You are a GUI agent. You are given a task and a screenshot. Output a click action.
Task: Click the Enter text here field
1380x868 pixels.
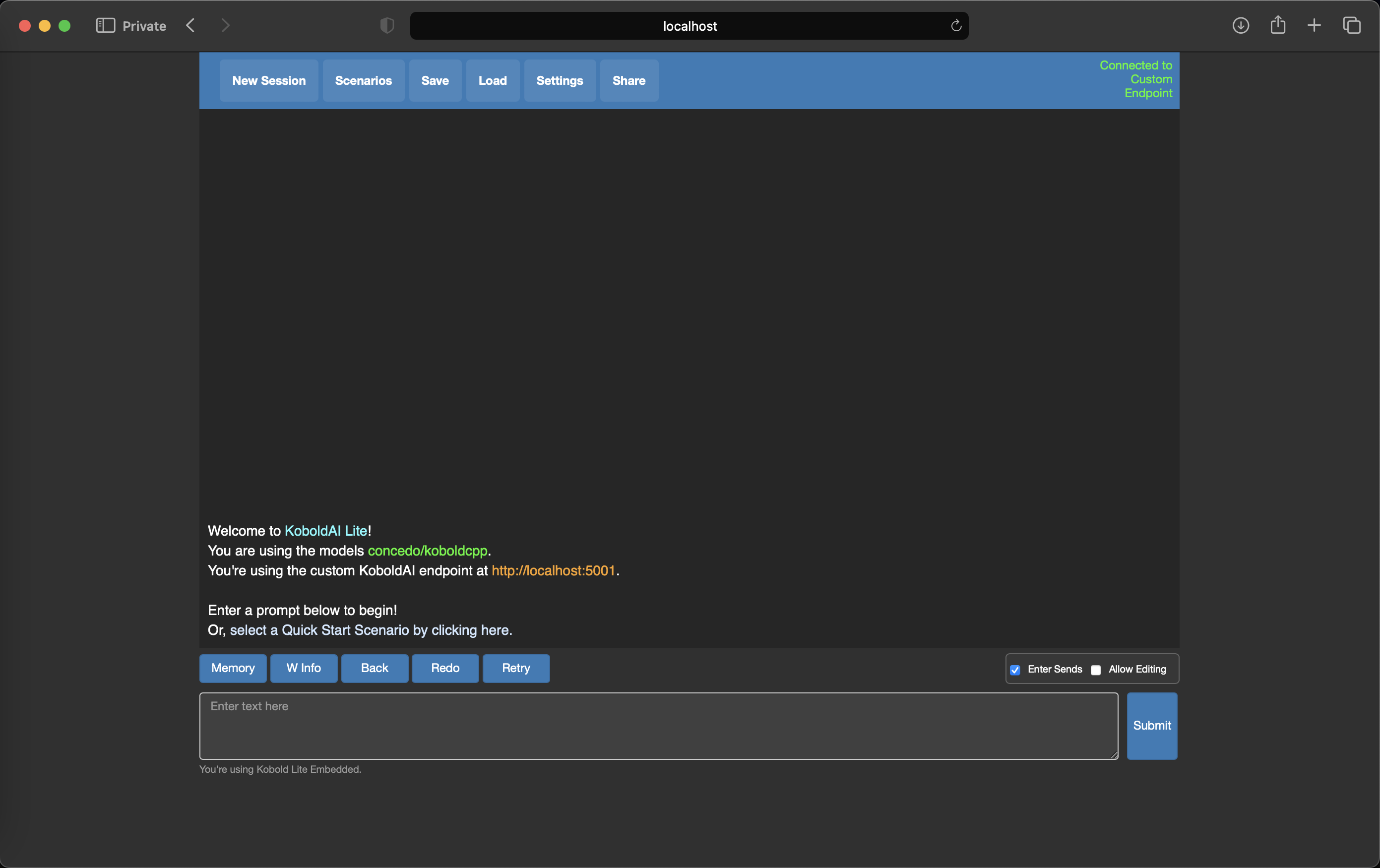point(658,726)
